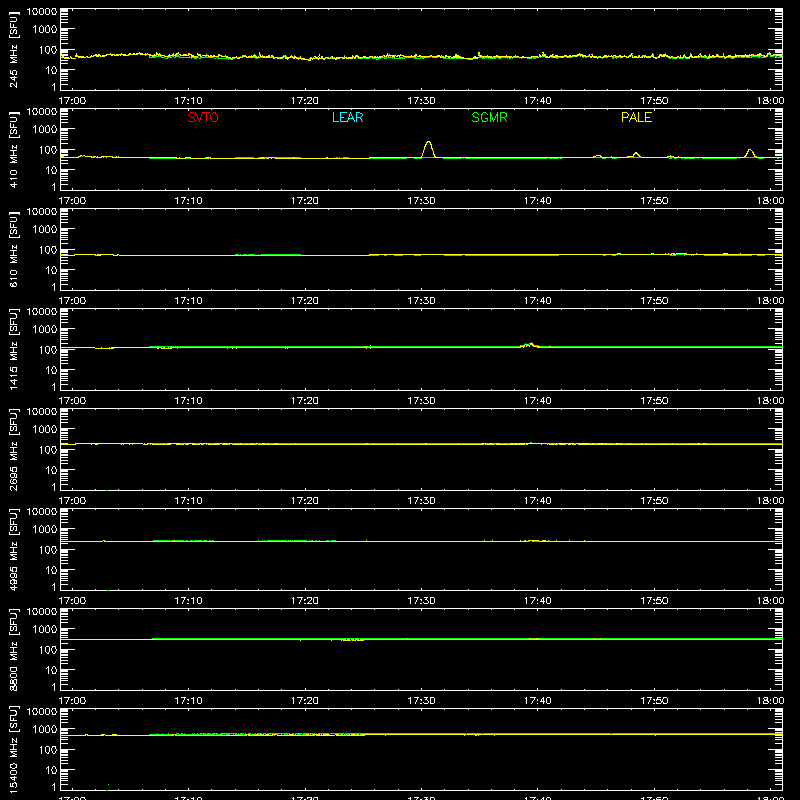Click the 10000 tick label on 245 MHz plot
The width and height of the screenshot is (800, 800).
(42, 12)
